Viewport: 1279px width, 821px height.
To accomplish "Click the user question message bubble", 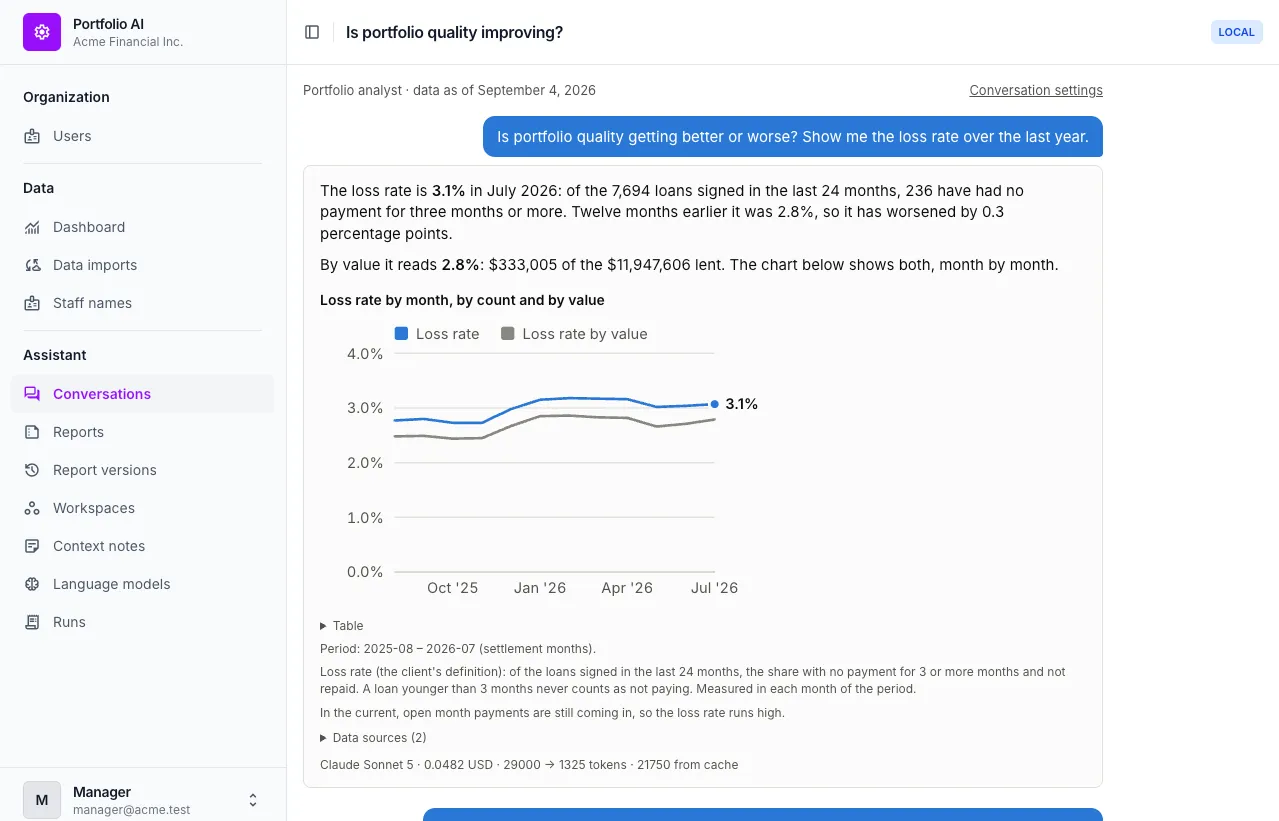I will click(793, 137).
